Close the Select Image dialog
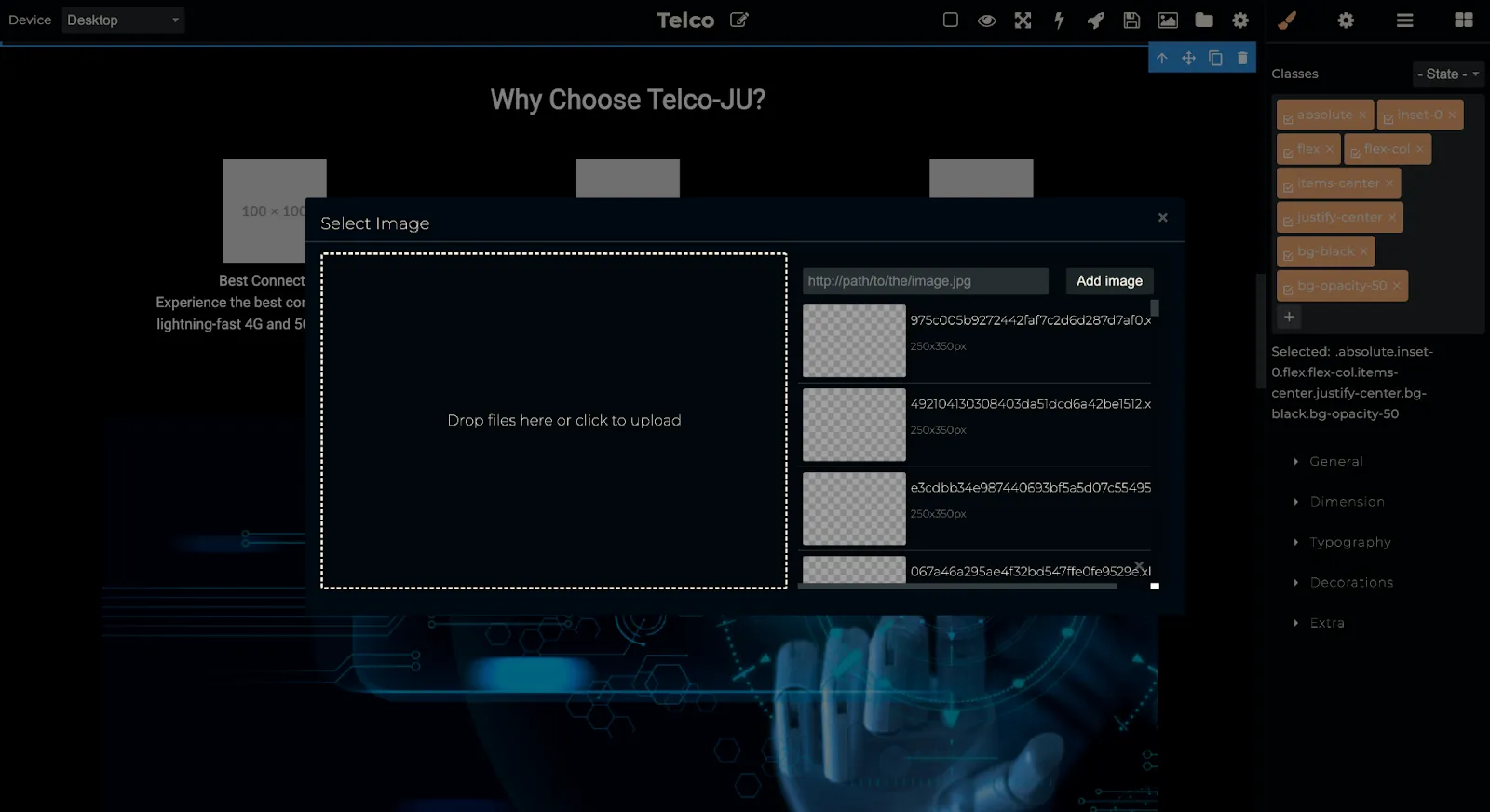The width and height of the screenshot is (1490, 812). click(1162, 217)
